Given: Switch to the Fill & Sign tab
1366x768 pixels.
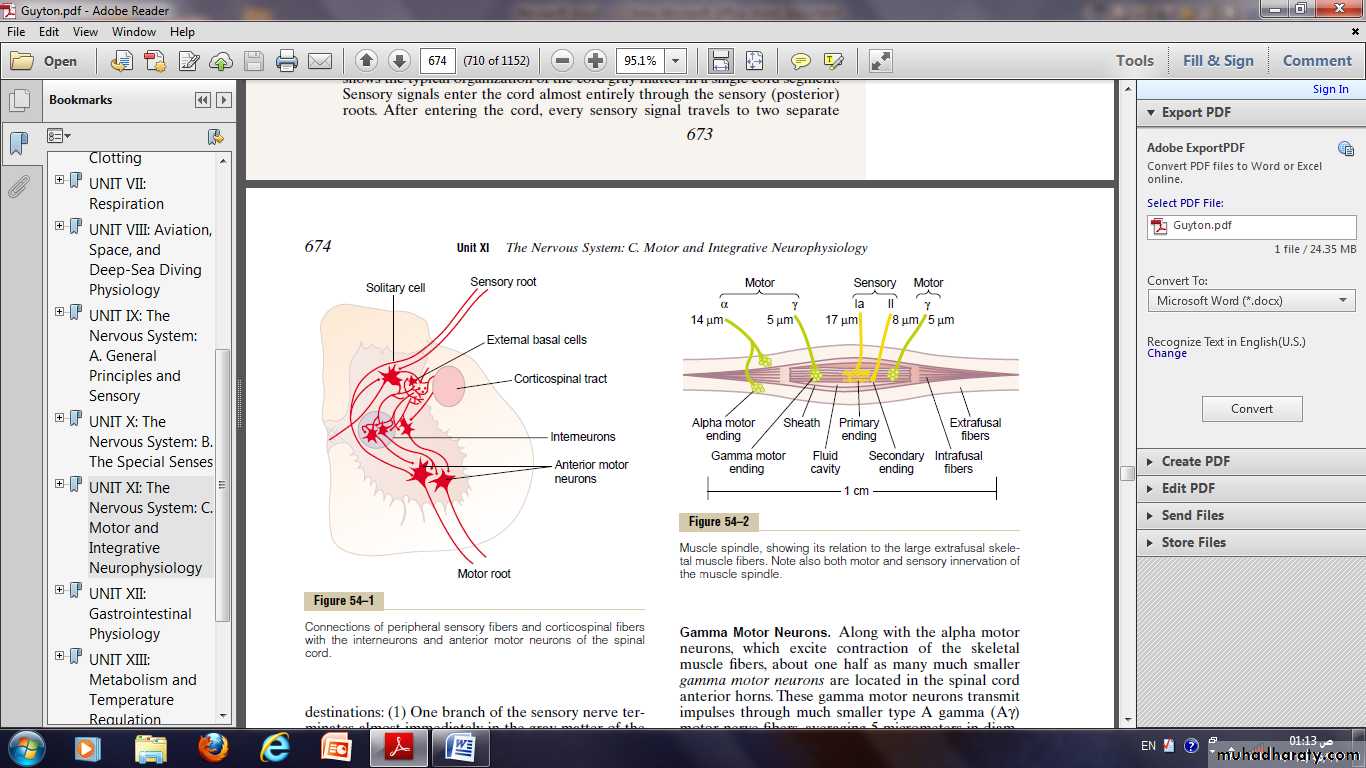Looking at the screenshot, I should click(x=1217, y=61).
